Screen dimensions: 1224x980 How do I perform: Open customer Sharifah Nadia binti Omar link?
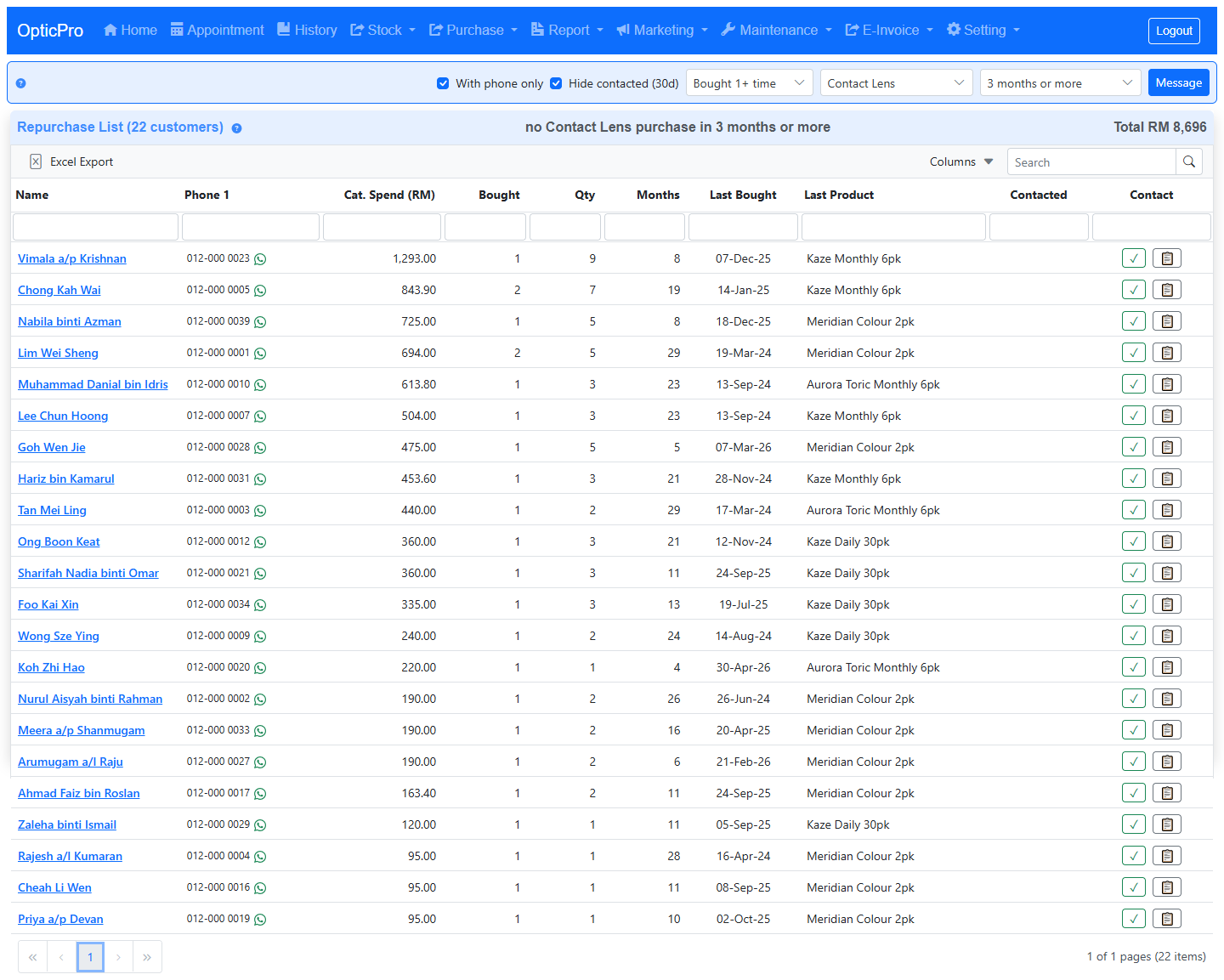(x=88, y=573)
